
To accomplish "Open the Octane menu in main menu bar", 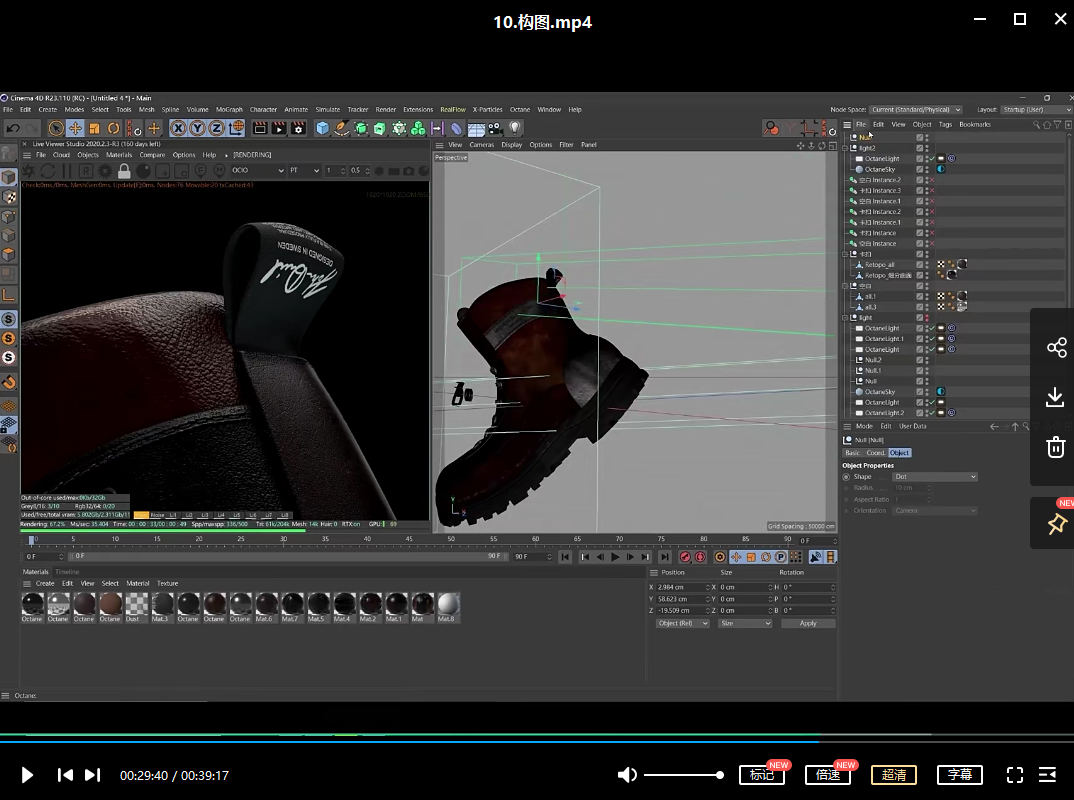I will [520, 110].
